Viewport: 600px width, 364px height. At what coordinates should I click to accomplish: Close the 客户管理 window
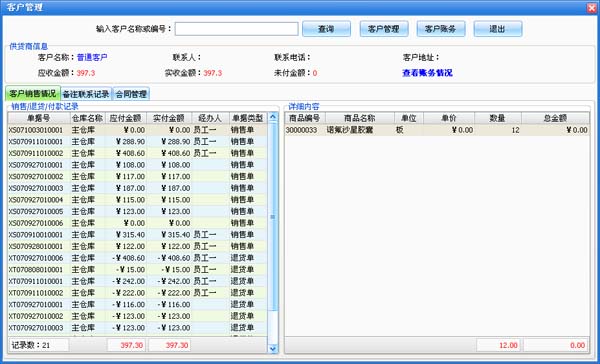pyautogui.click(x=592, y=7)
